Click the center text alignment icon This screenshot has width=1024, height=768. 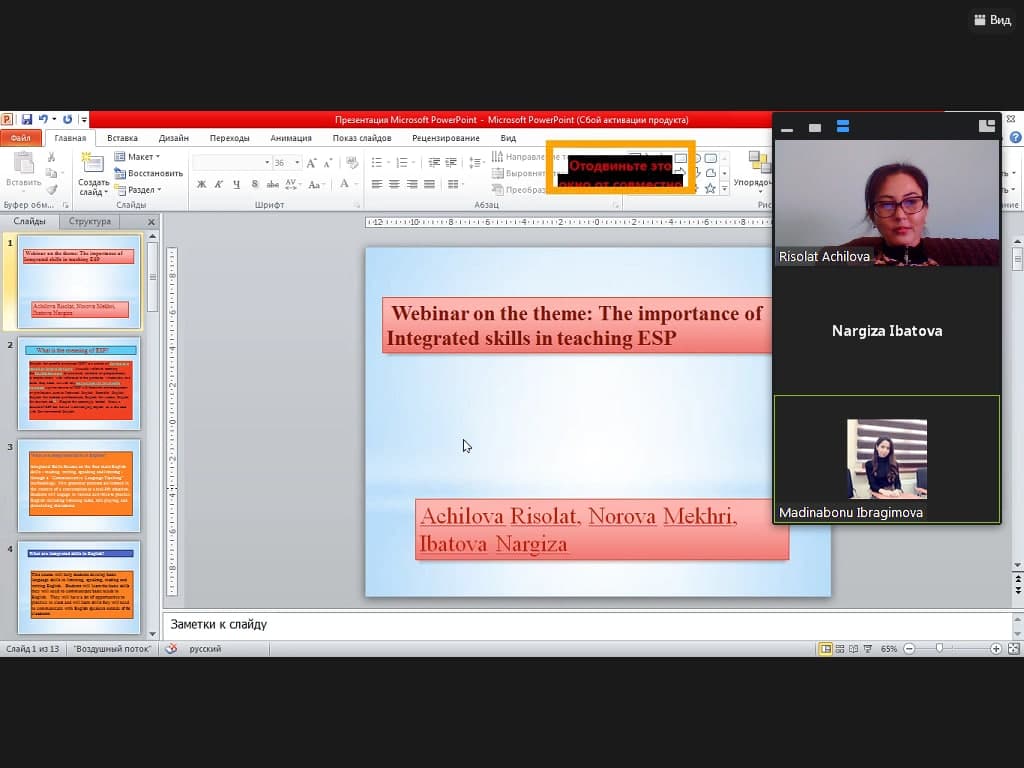pyautogui.click(x=394, y=184)
